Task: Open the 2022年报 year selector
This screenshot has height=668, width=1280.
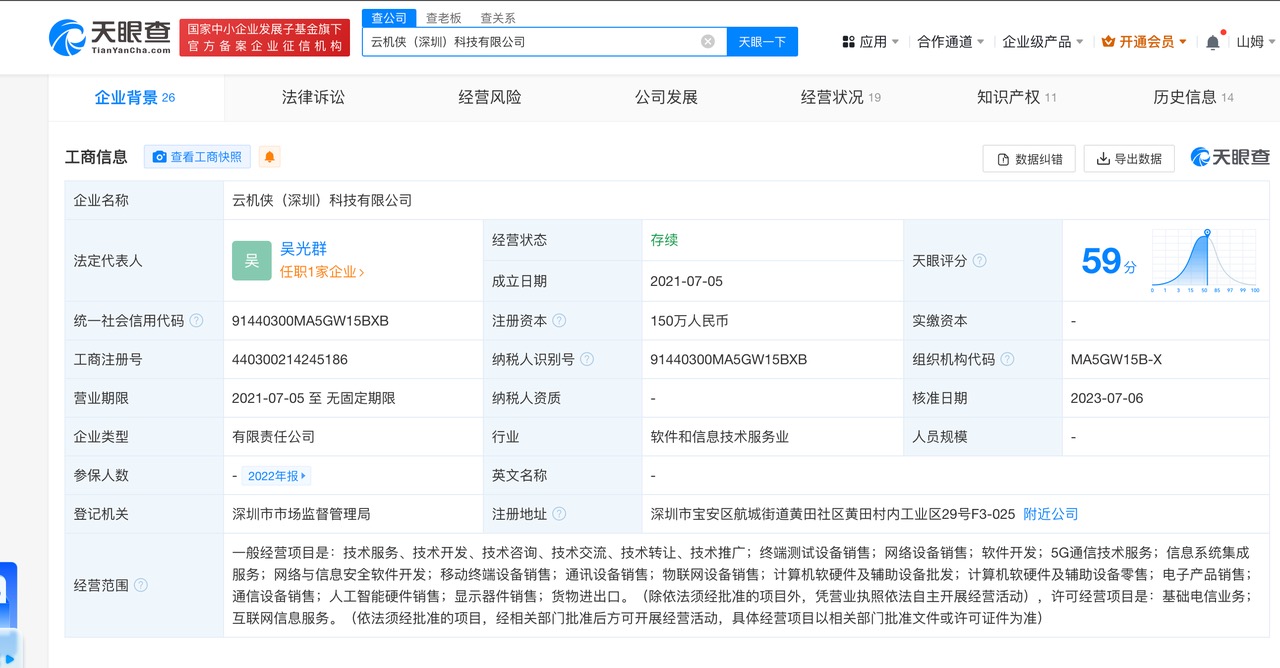Action: pos(277,476)
